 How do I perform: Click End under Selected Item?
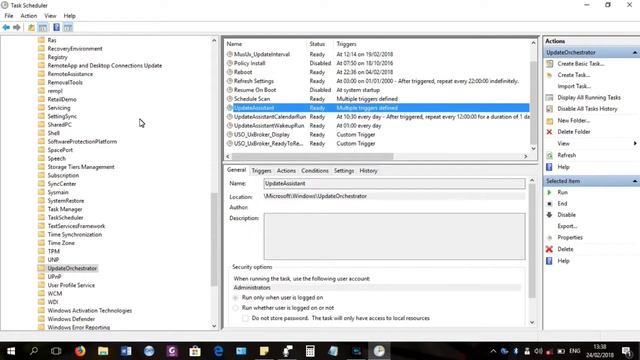tap(562, 203)
